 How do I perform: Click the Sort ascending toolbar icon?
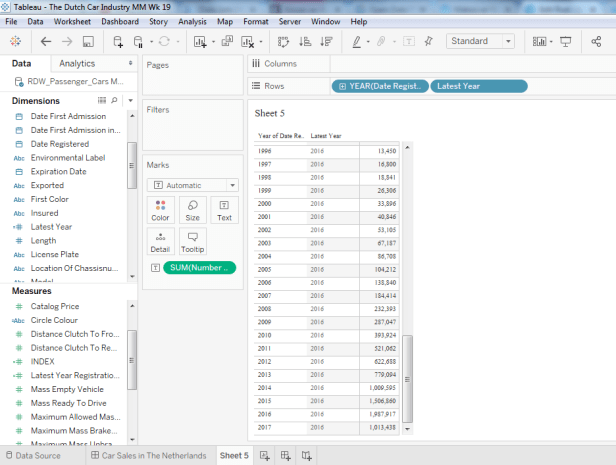pyautogui.click(x=304, y=42)
